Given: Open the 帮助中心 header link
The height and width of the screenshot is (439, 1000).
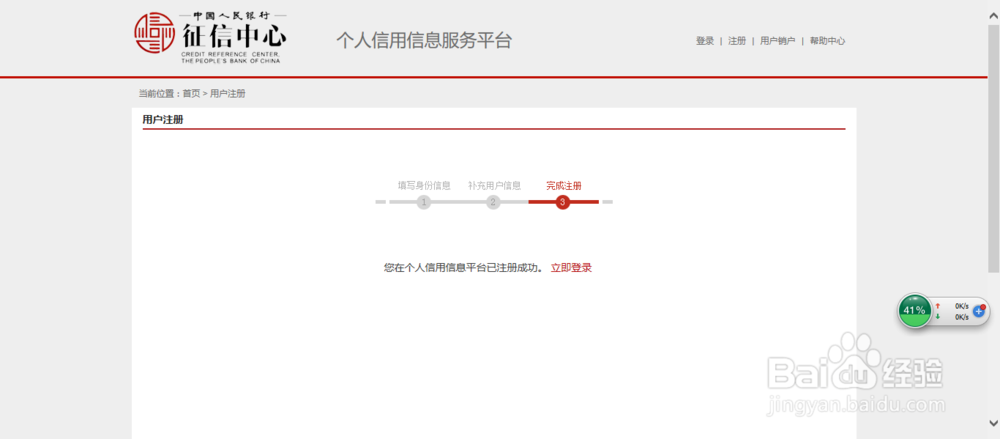Looking at the screenshot, I should pos(827,41).
